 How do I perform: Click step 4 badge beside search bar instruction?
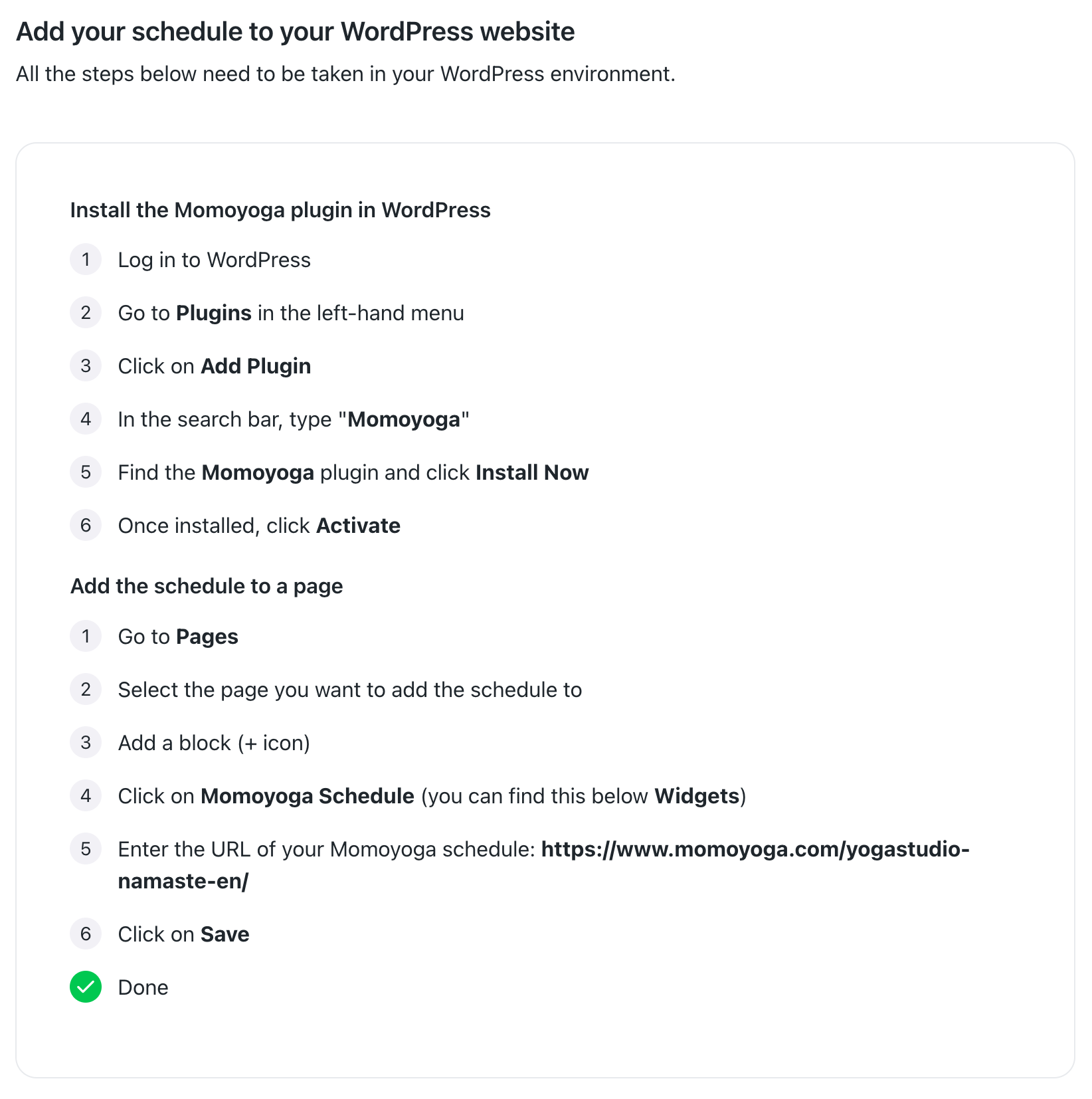click(x=86, y=419)
